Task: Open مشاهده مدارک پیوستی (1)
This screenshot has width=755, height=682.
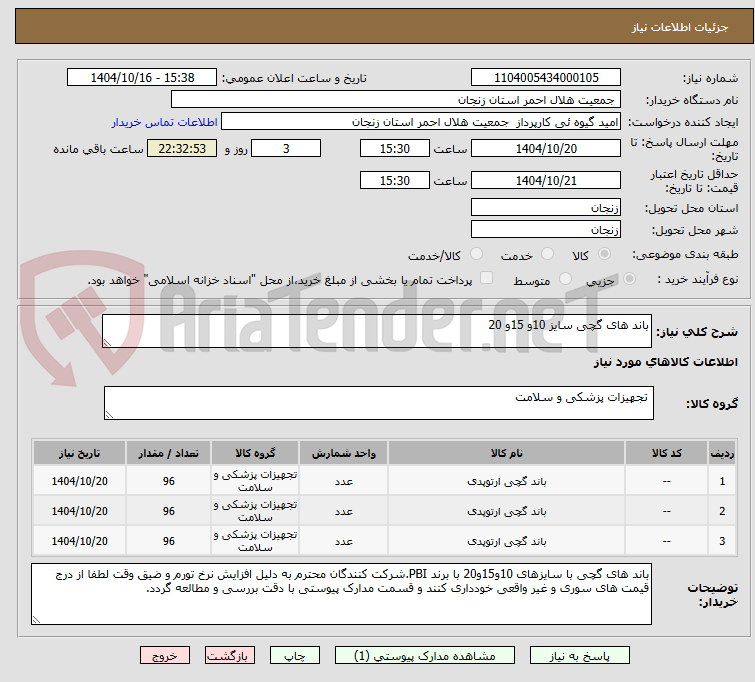Action: pos(425,656)
